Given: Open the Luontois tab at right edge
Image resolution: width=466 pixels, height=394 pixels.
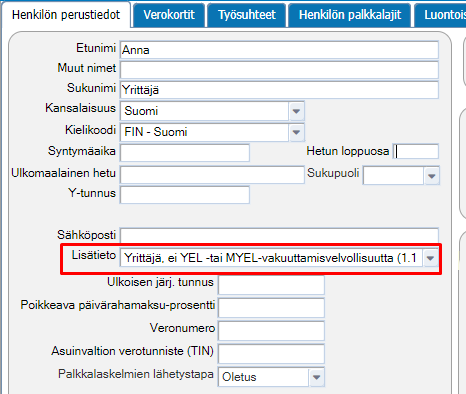Looking at the screenshot, I should coord(440,15).
